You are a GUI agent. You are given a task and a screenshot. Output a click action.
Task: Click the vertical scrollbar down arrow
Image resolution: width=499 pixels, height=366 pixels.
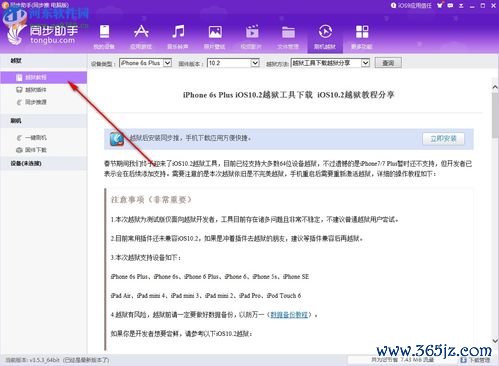coord(495,341)
